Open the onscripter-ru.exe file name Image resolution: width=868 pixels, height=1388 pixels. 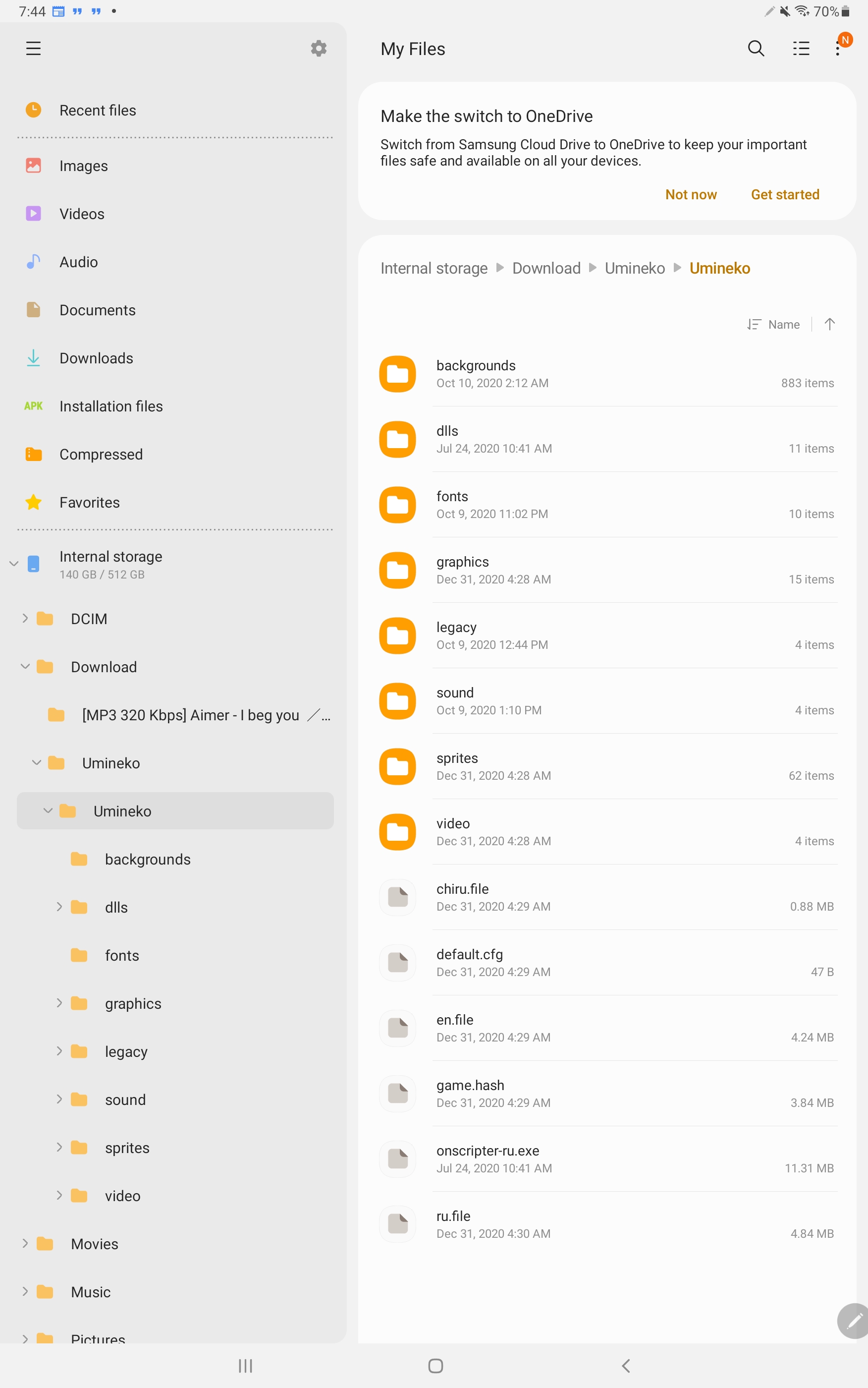(488, 1150)
